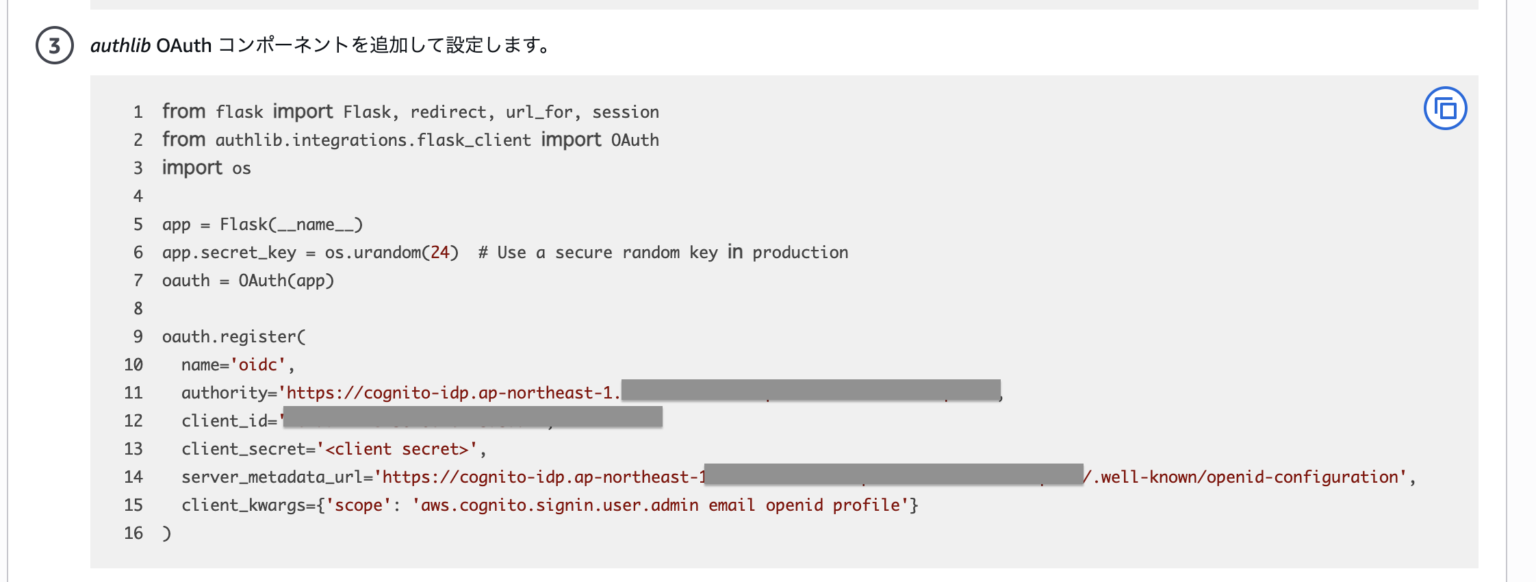The image size is (1536, 582).
Task: Click the closing parenthesis on line 16
Action: 166,532
